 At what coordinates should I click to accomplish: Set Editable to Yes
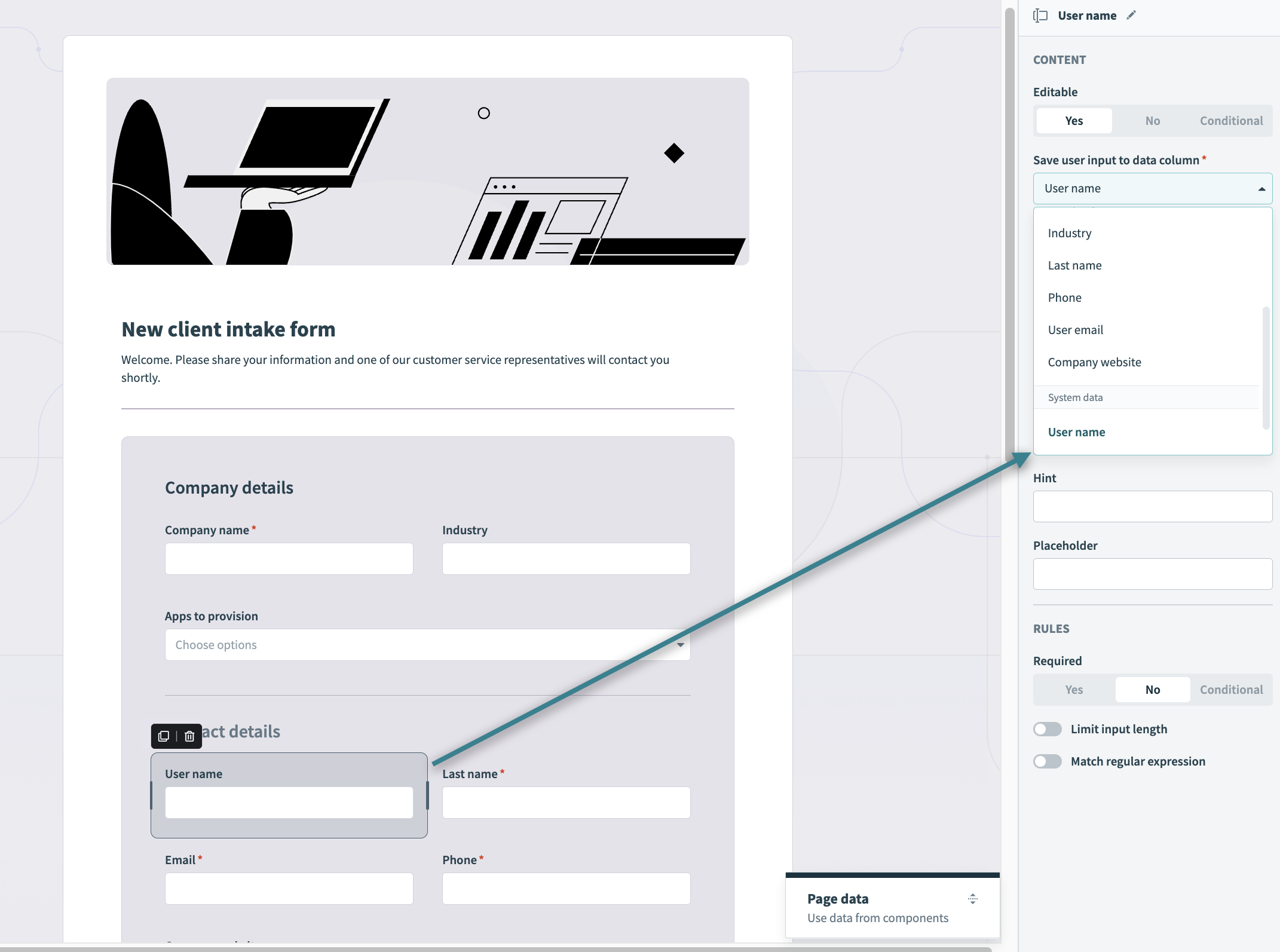point(1074,121)
